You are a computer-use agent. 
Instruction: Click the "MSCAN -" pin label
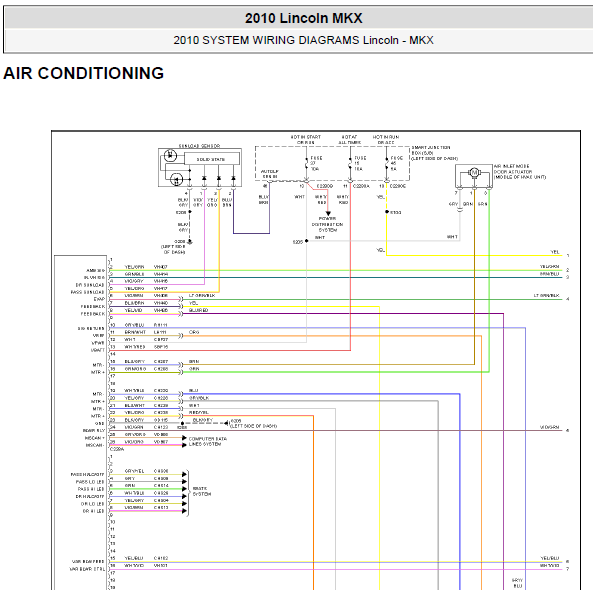95,445
